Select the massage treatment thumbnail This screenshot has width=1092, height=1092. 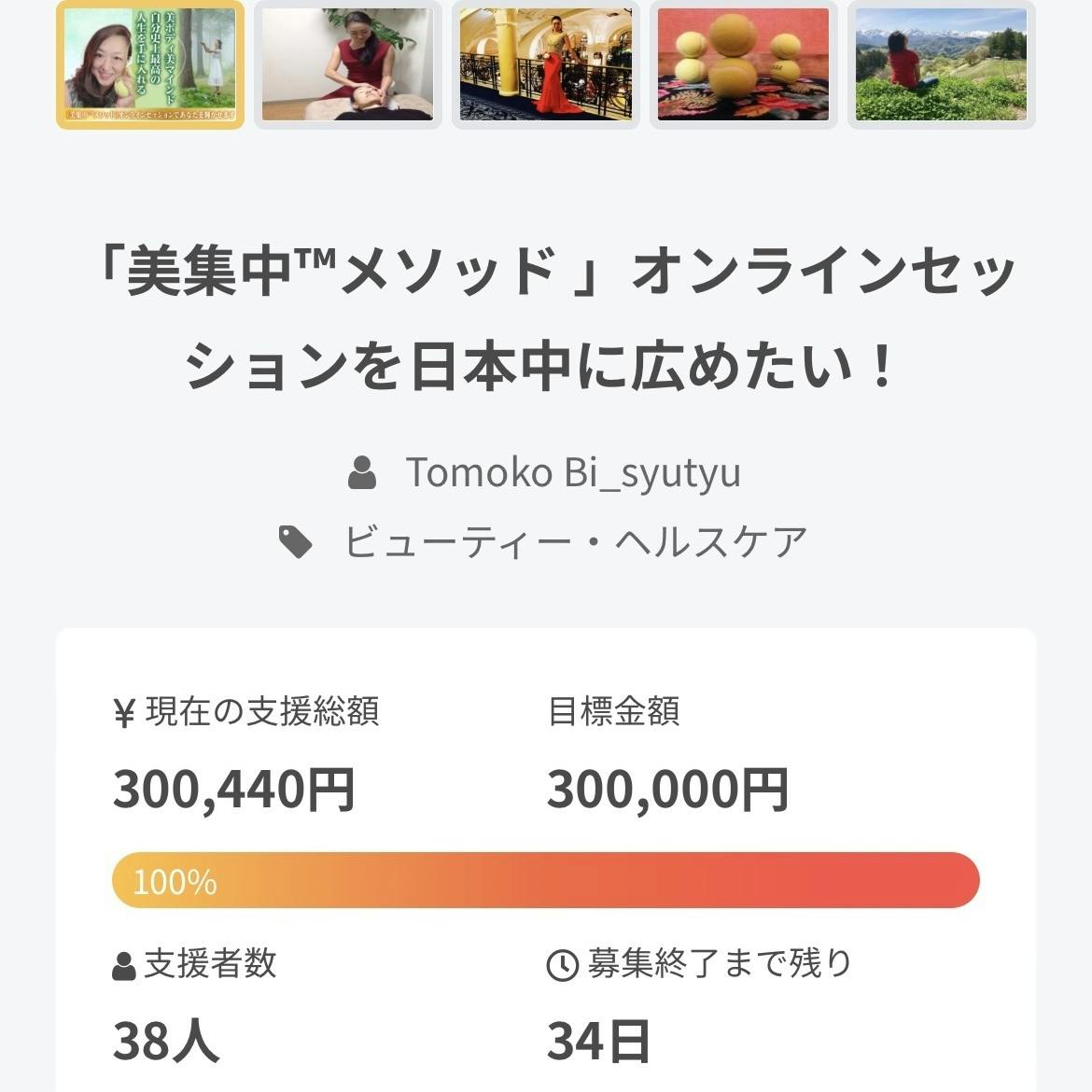pyautogui.click(x=347, y=64)
